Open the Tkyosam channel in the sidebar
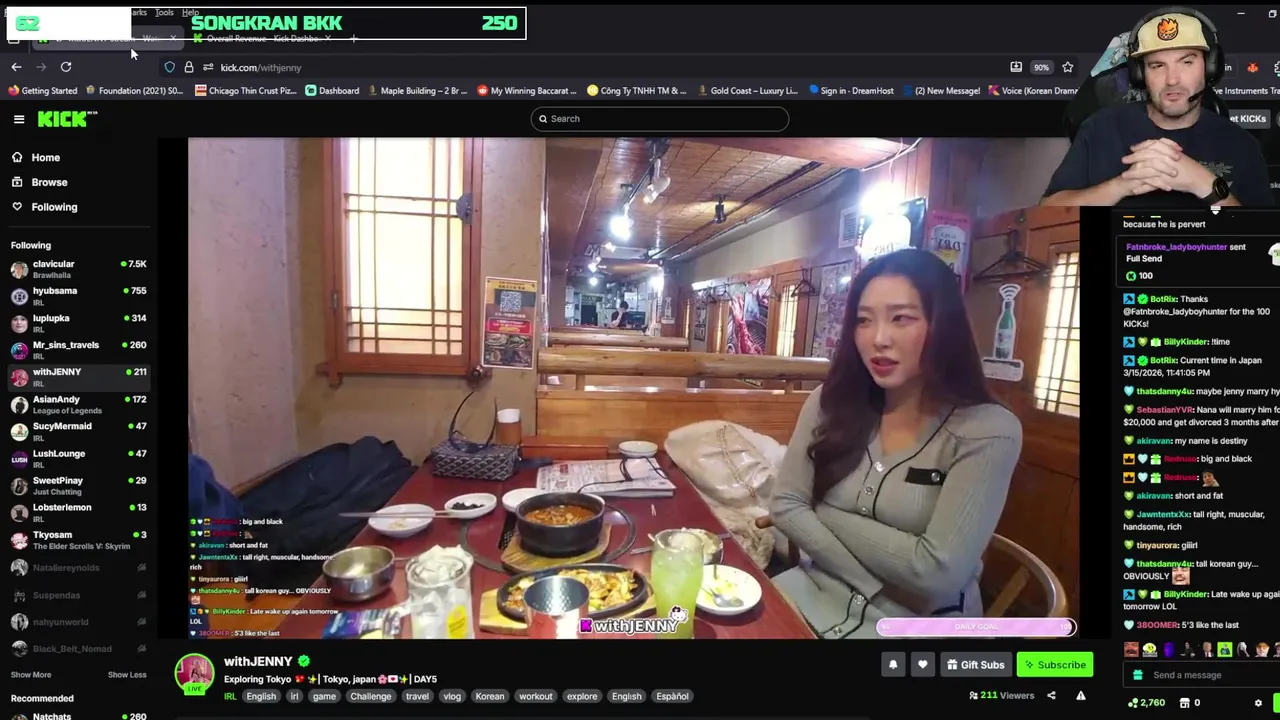The image size is (1280, 720). coord(78,539)
